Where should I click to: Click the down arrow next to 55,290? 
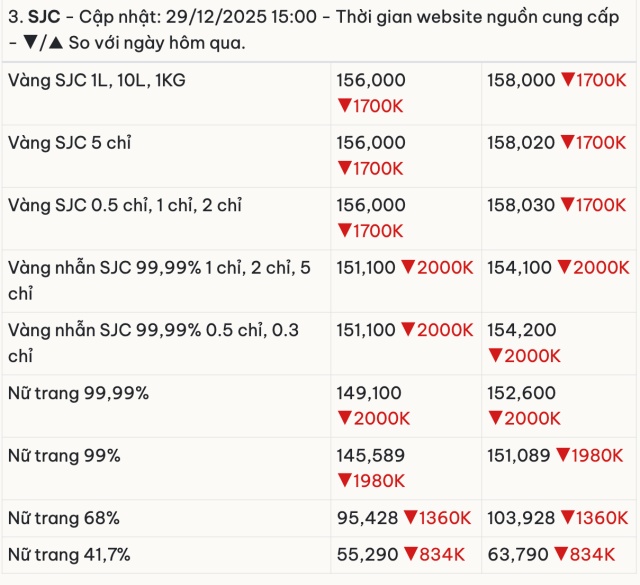point(408,553)
